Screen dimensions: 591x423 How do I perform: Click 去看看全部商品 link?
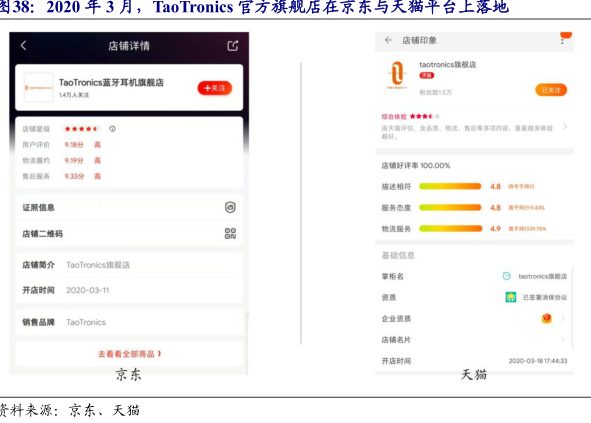(129, 354)
